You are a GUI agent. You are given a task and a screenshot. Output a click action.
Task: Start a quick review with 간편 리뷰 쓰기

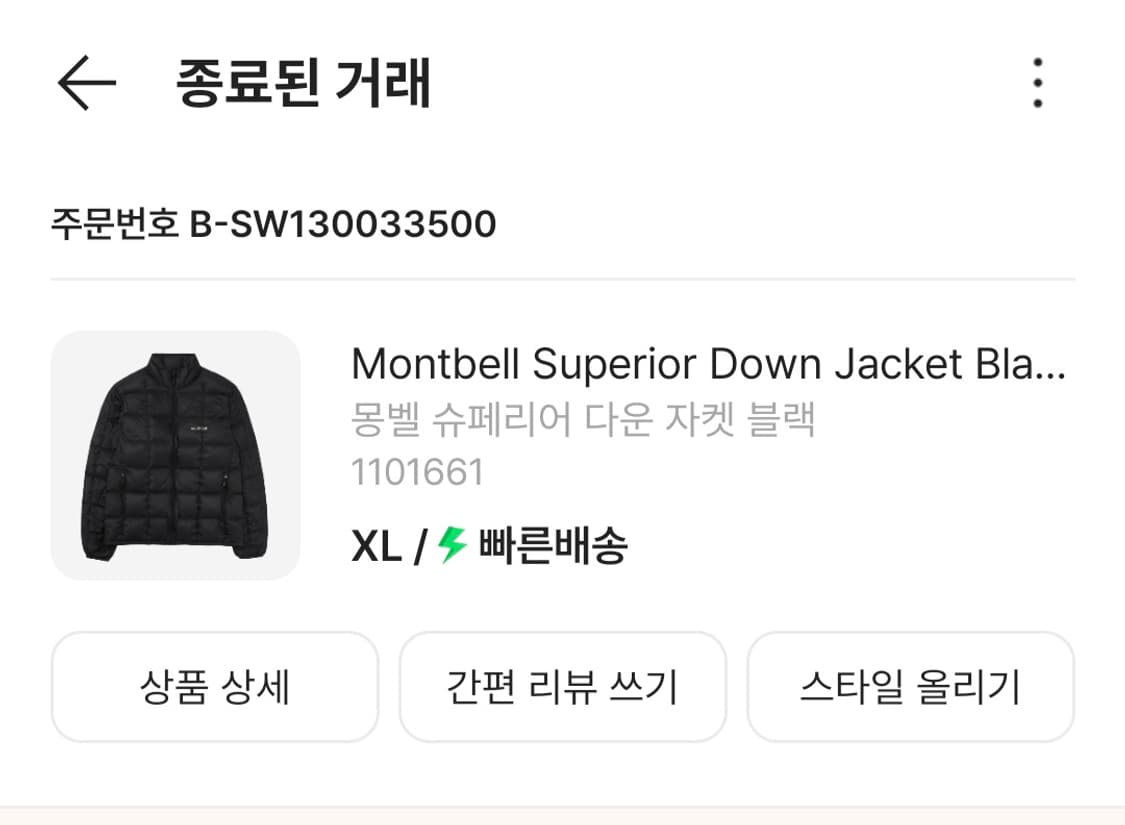pos(563,687)
